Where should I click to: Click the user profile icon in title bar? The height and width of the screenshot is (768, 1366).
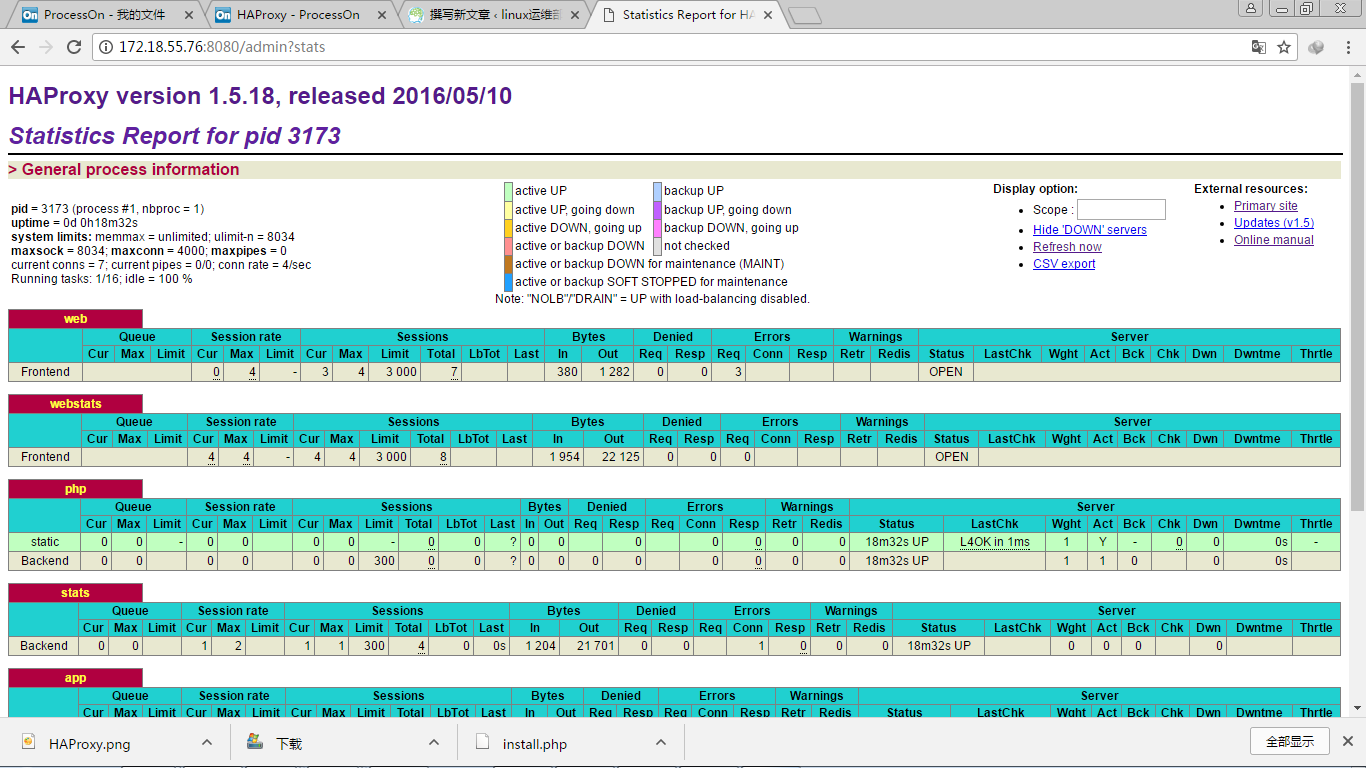(1251, 8)
